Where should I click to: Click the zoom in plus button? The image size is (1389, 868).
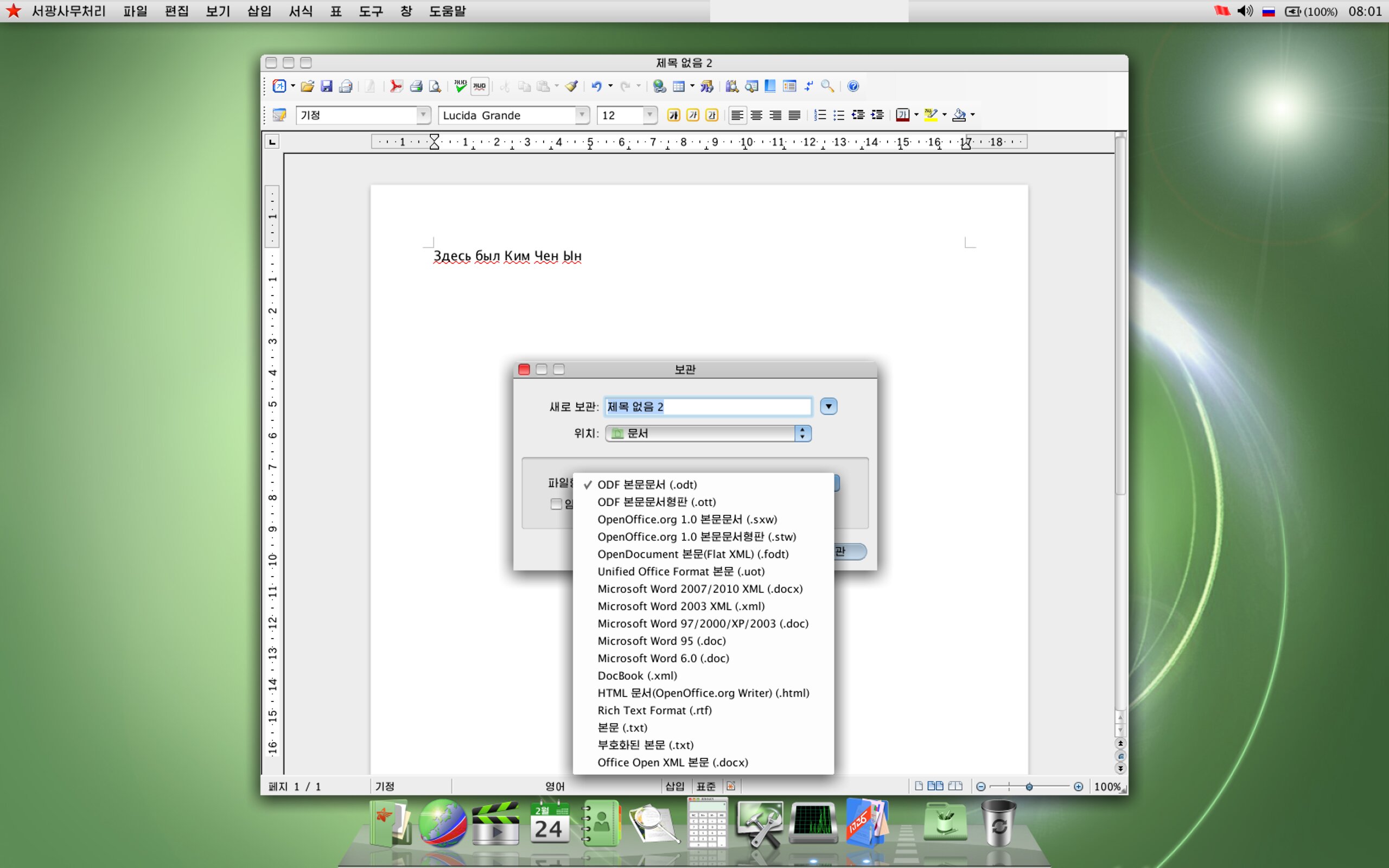tap(1079, 787)
